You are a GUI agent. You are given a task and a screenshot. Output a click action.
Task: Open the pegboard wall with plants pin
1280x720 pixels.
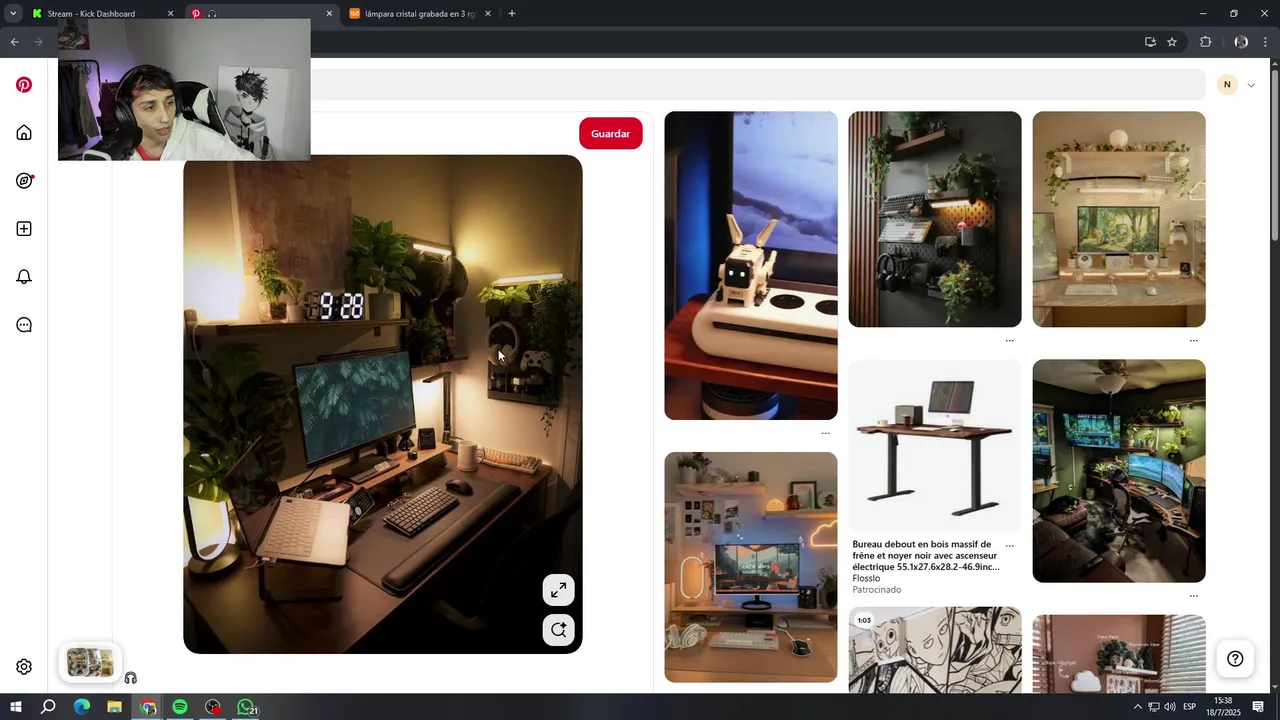(x=935, y=219)
